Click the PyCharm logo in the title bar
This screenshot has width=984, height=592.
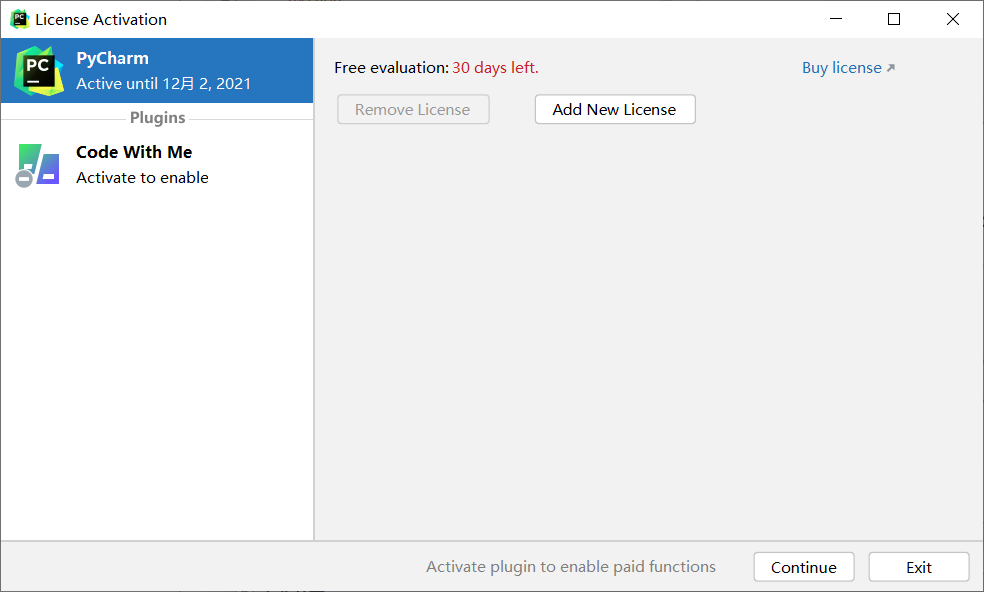coord(20,19)
